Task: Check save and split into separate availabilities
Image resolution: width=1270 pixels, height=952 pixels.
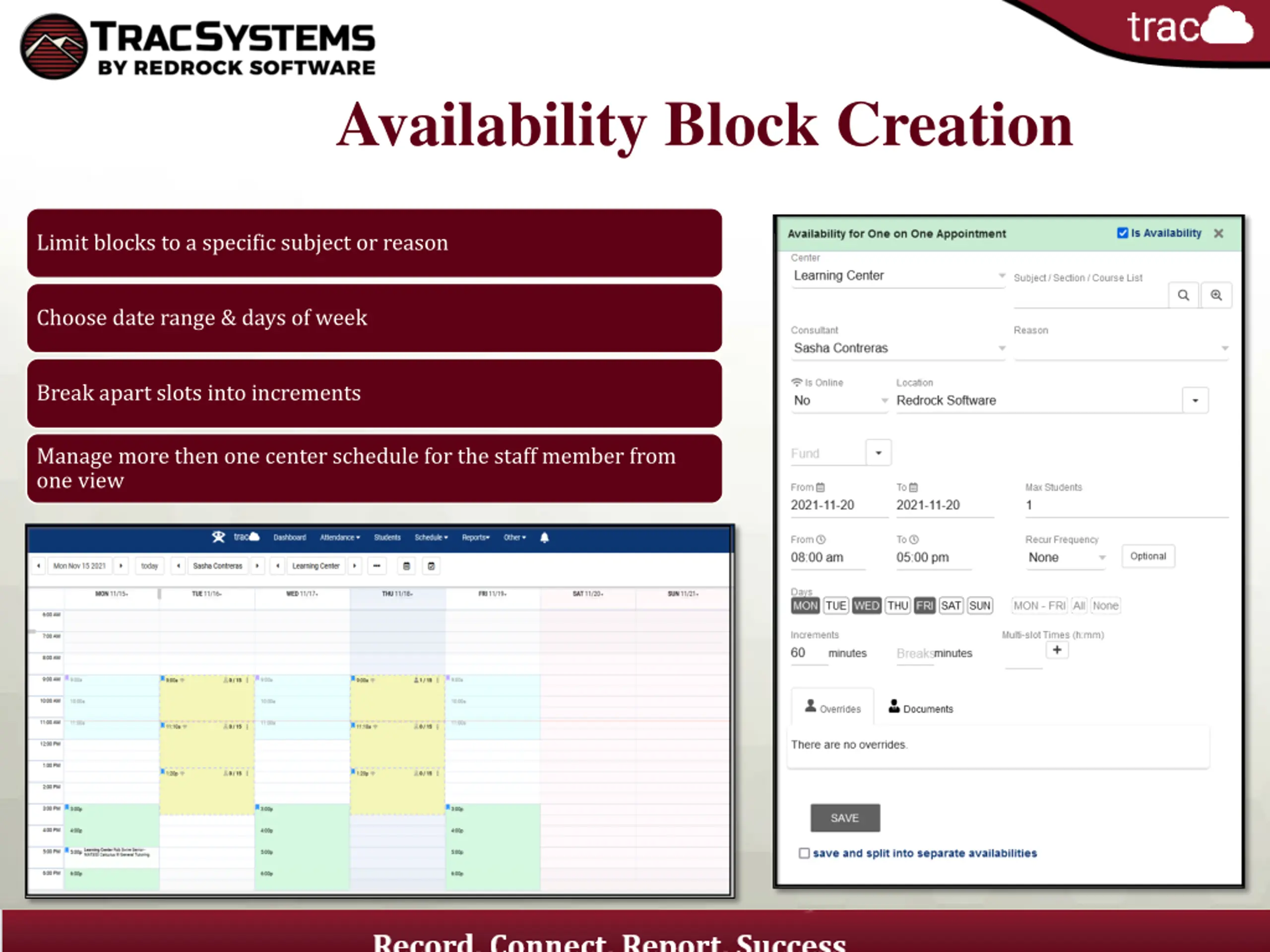Action: (804, 853)
